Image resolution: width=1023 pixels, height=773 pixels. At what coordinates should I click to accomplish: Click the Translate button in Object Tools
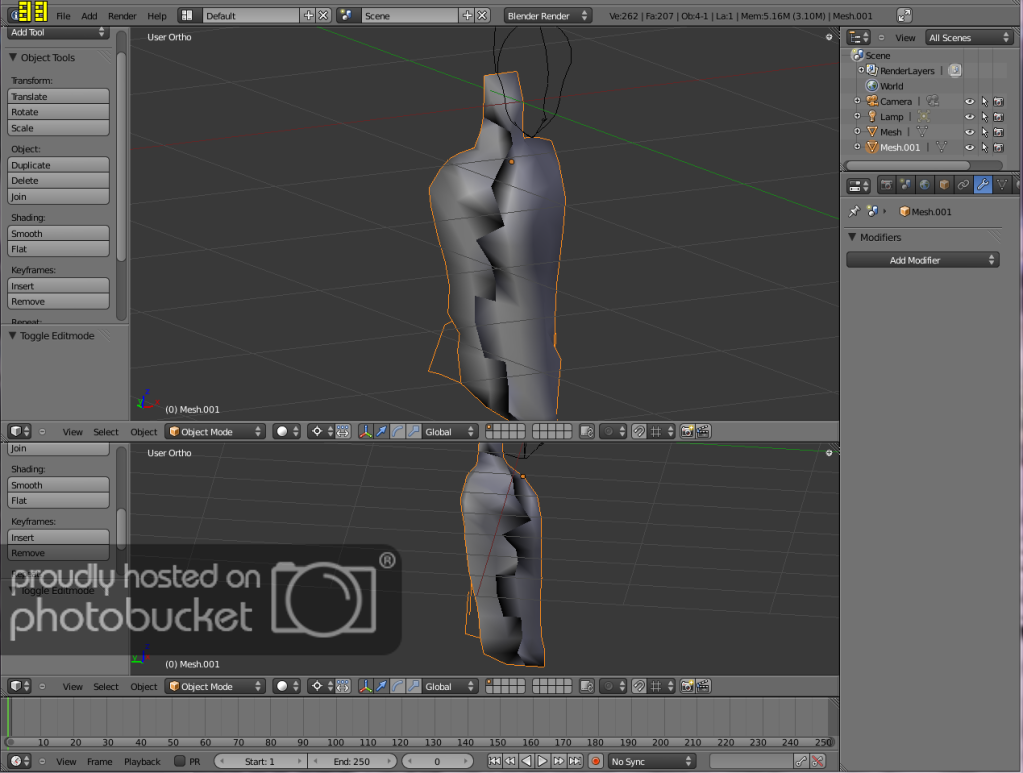click(58, 97)
